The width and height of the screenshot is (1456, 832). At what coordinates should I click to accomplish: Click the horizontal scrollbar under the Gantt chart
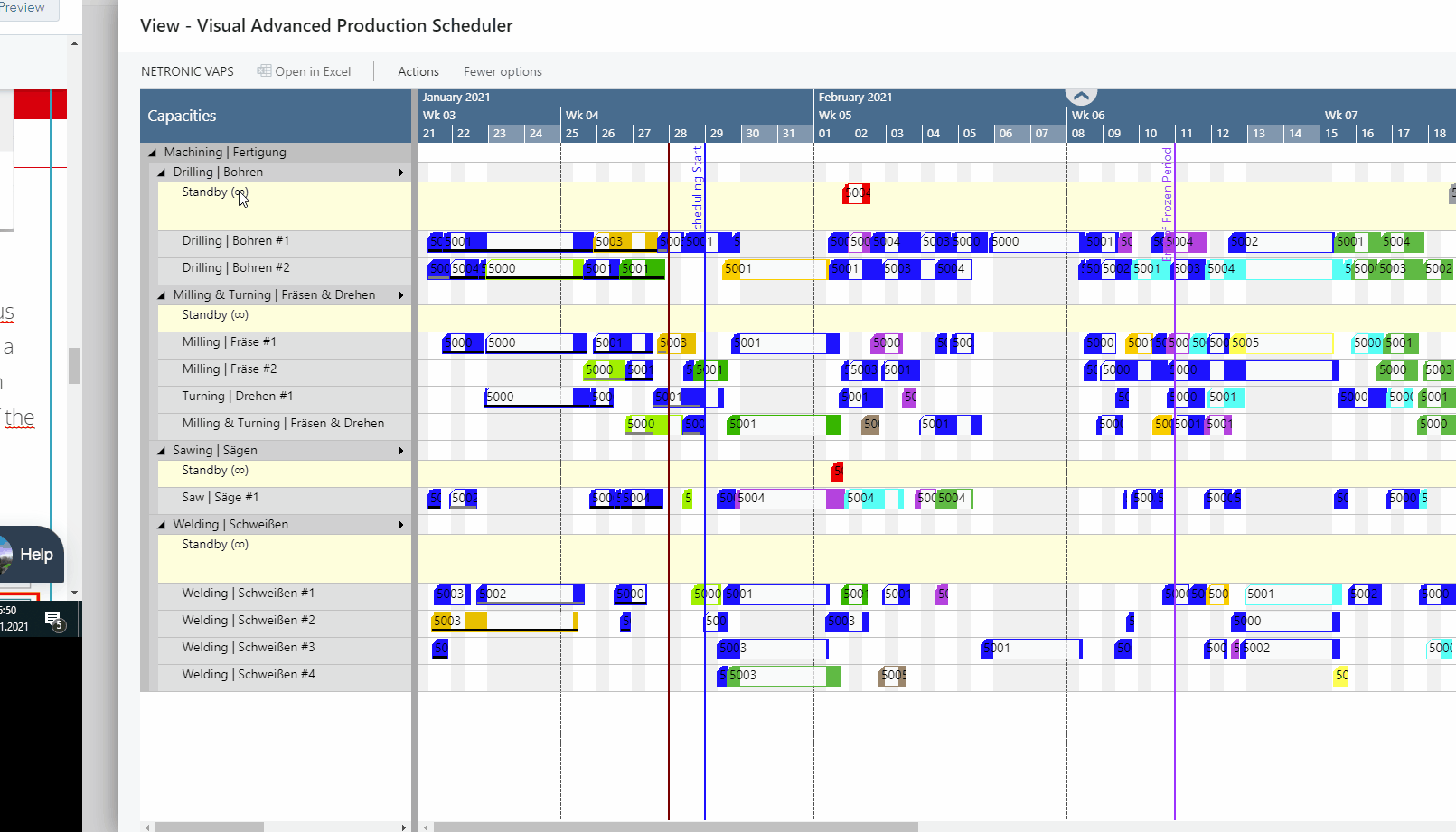coord(675,827)
